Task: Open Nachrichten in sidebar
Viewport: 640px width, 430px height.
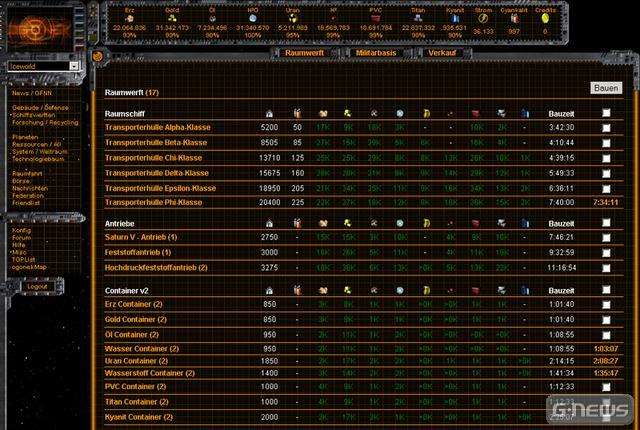Action: 30,188
